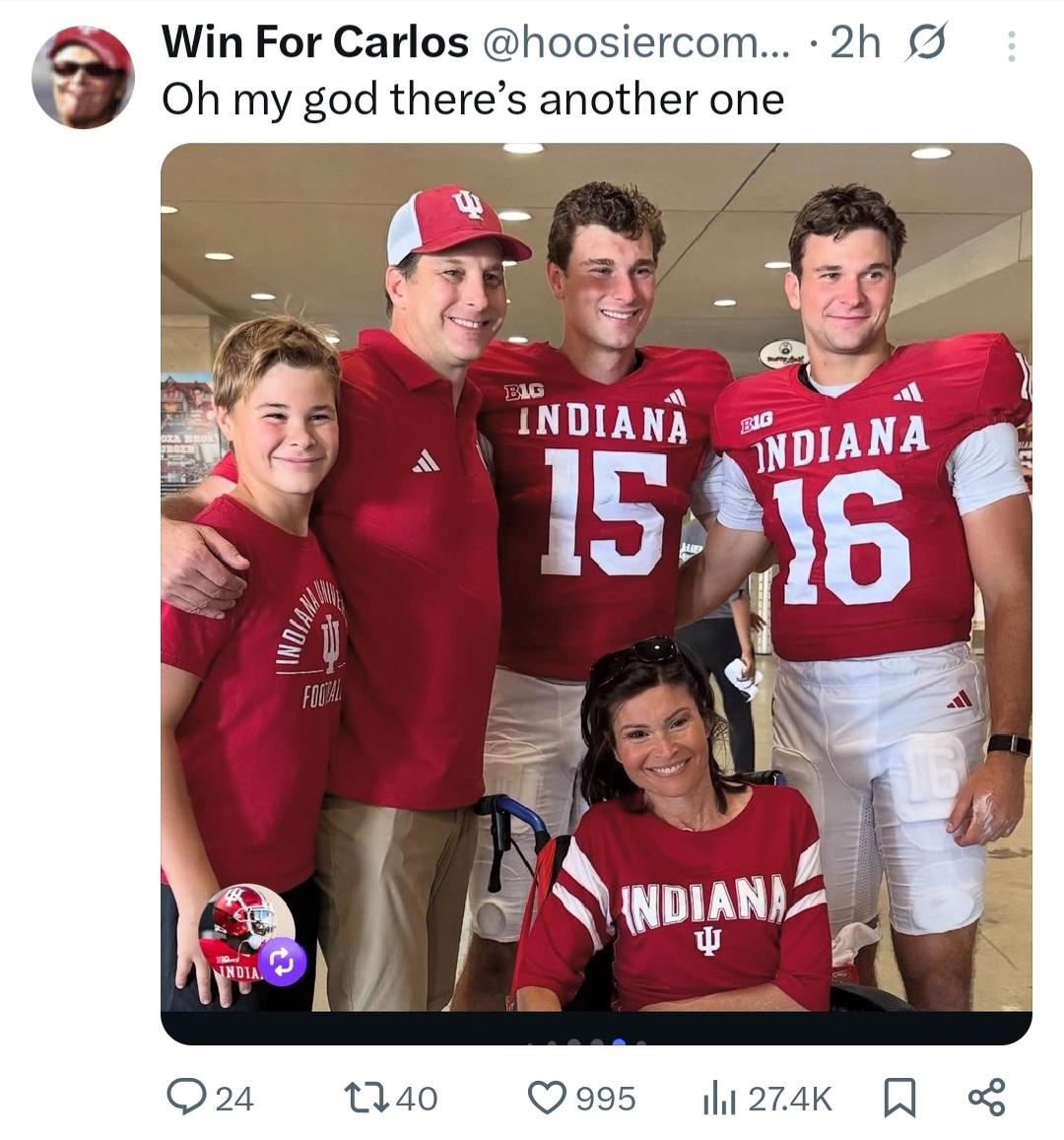The width and height of the screenshot is (1064, 1140).
Task: Tap the purple repost badge on the photo
Action: (x=281, y=961)
